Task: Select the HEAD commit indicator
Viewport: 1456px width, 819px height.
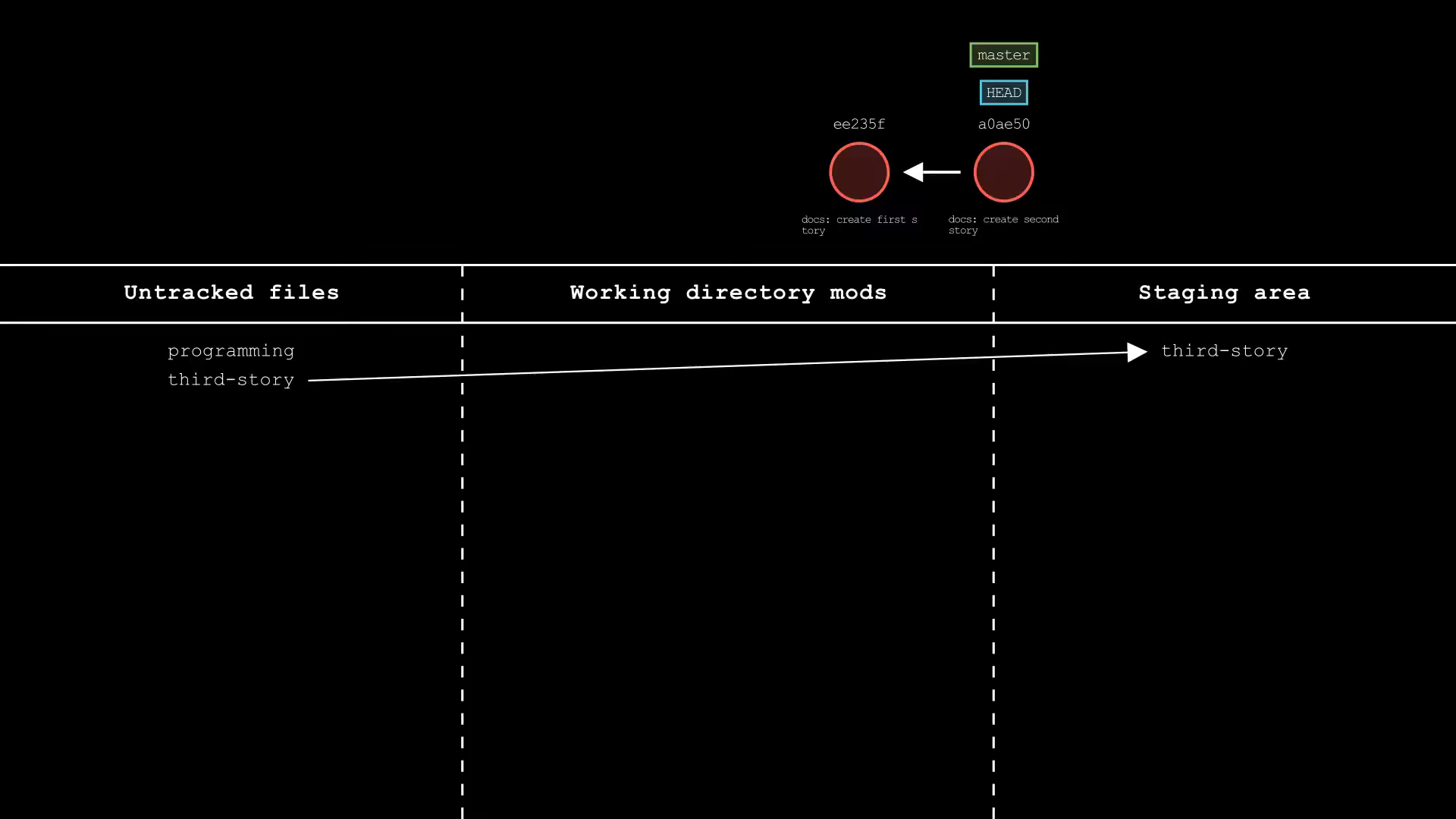Action: [x=1003, y=92]
